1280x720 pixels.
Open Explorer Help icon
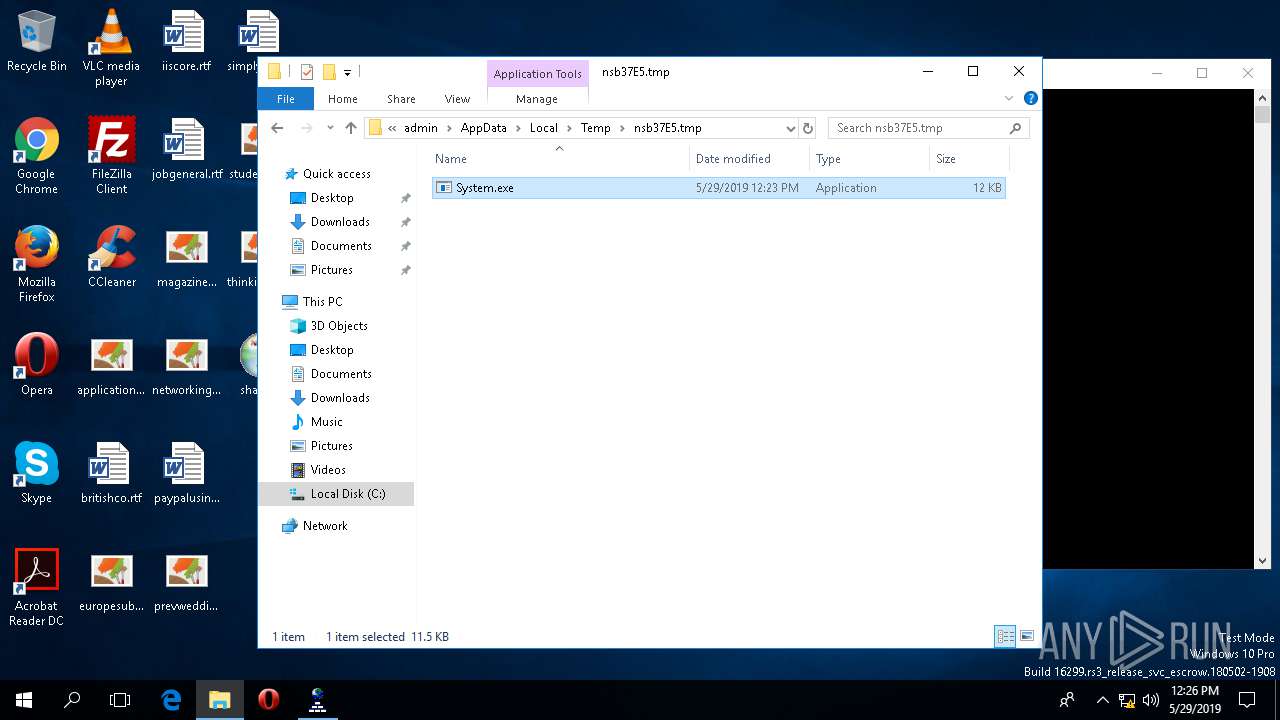point(1031,98)
